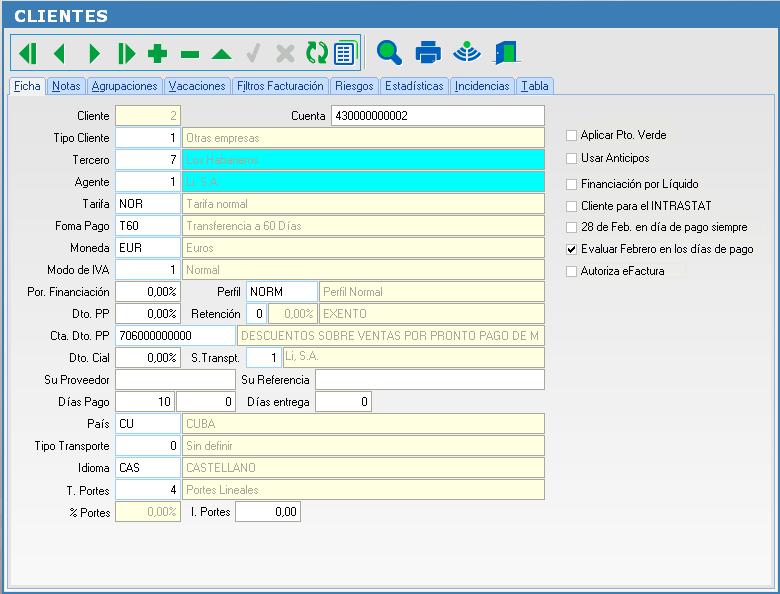780x594 pixels.
Task: Open the Estadísticas tab
Action: pos(414,86)
